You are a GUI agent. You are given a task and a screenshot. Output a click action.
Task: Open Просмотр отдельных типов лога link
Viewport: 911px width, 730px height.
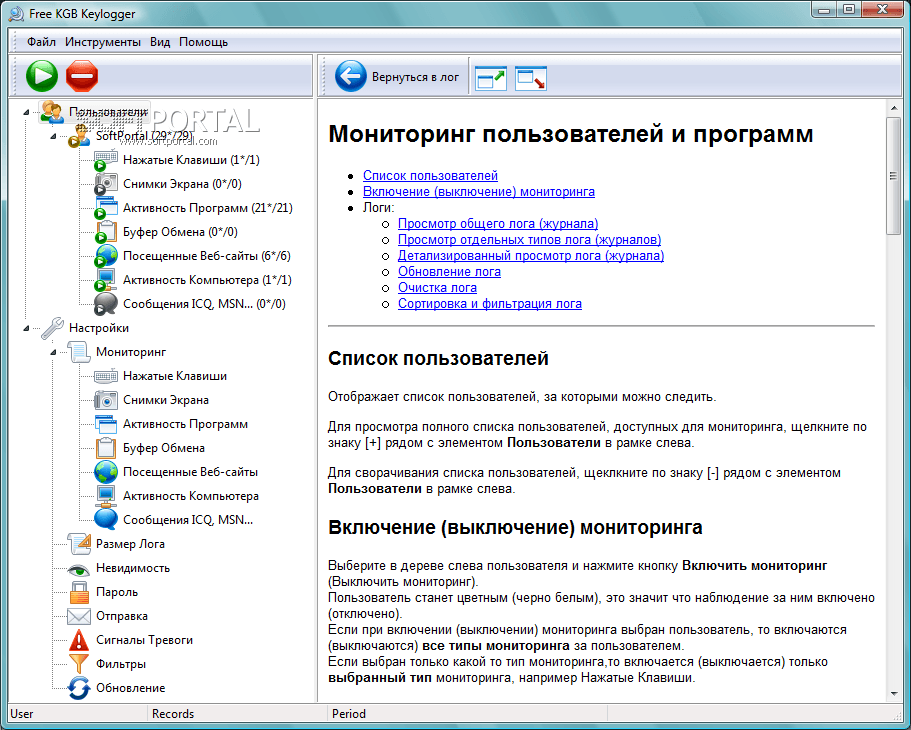[529, 239]
